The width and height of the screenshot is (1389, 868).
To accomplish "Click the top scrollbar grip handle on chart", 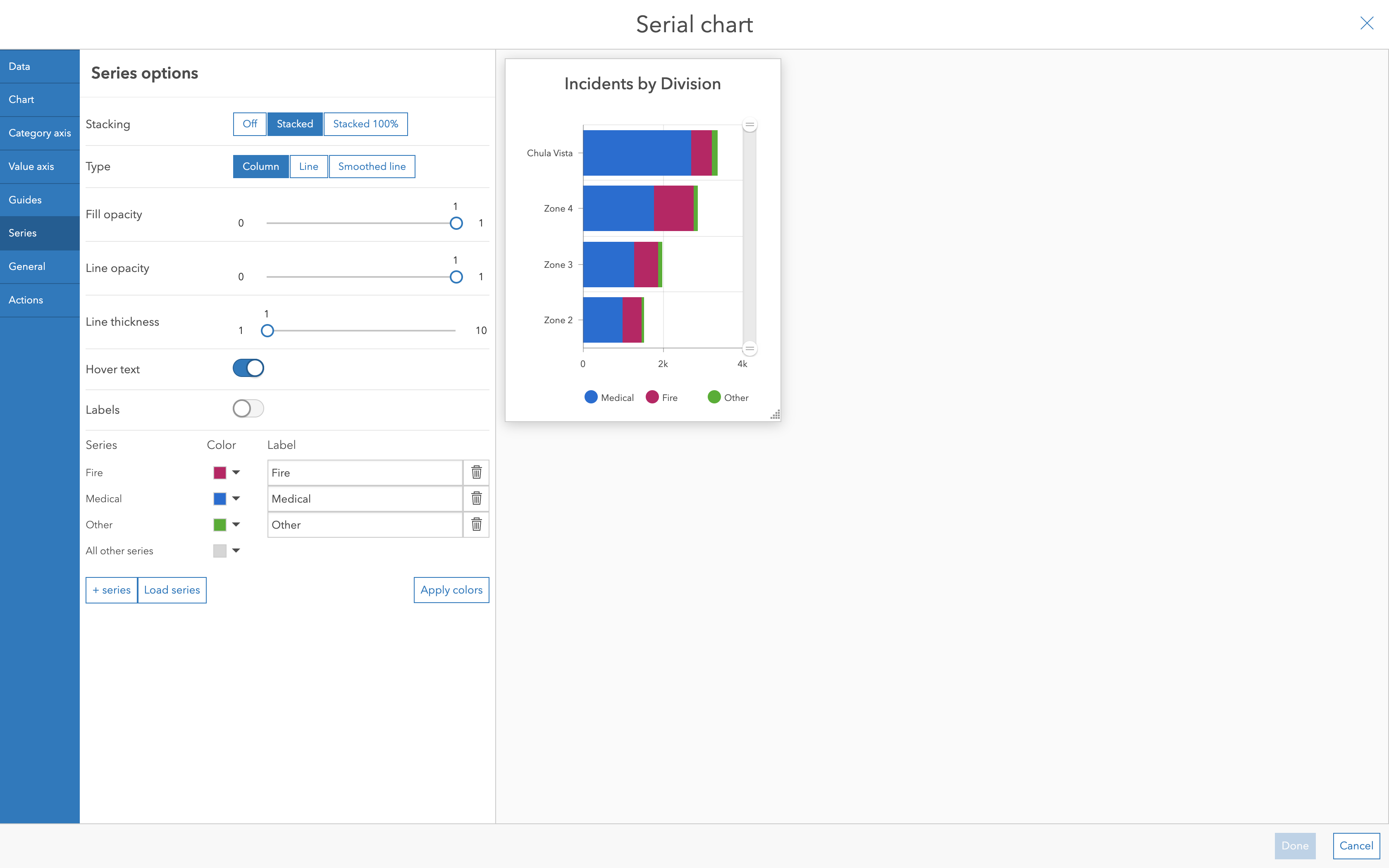I will (749, 124).
